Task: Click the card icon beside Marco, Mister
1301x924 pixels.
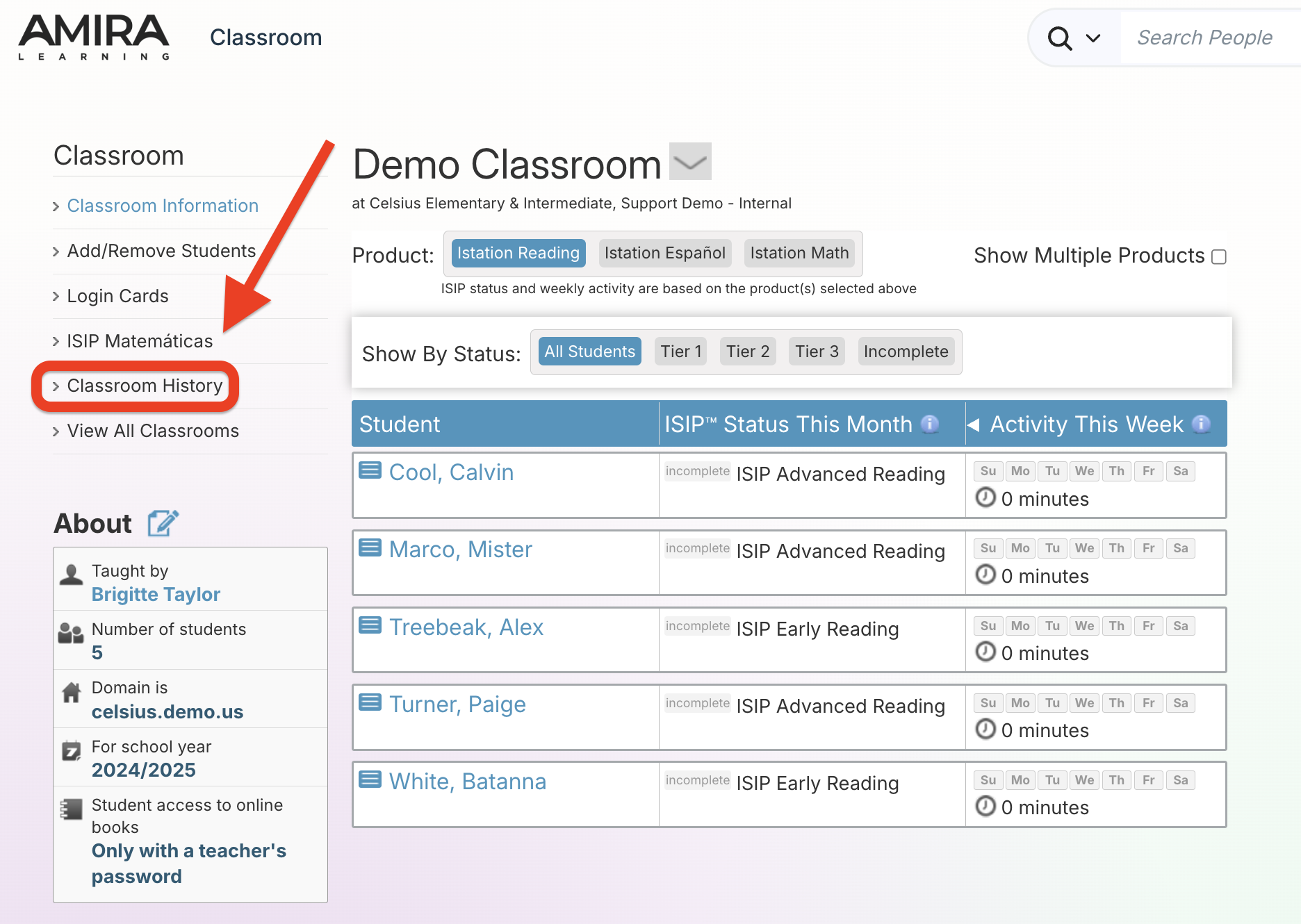Action: [370, 547]
